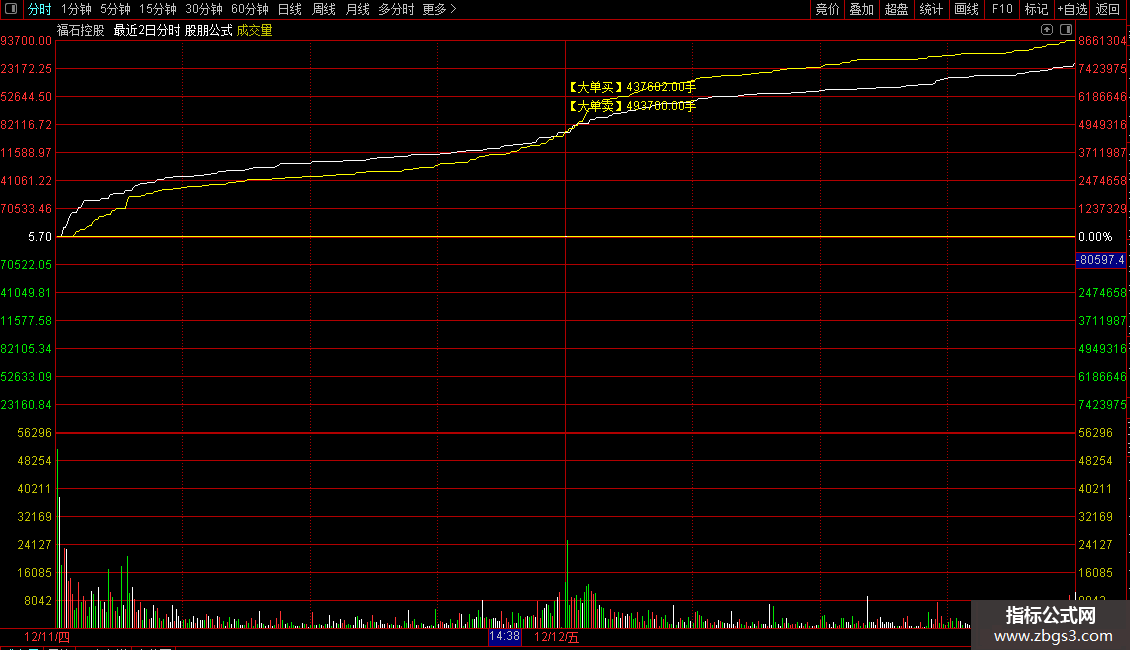Activate 画线 drawing tools

[966, 9]
